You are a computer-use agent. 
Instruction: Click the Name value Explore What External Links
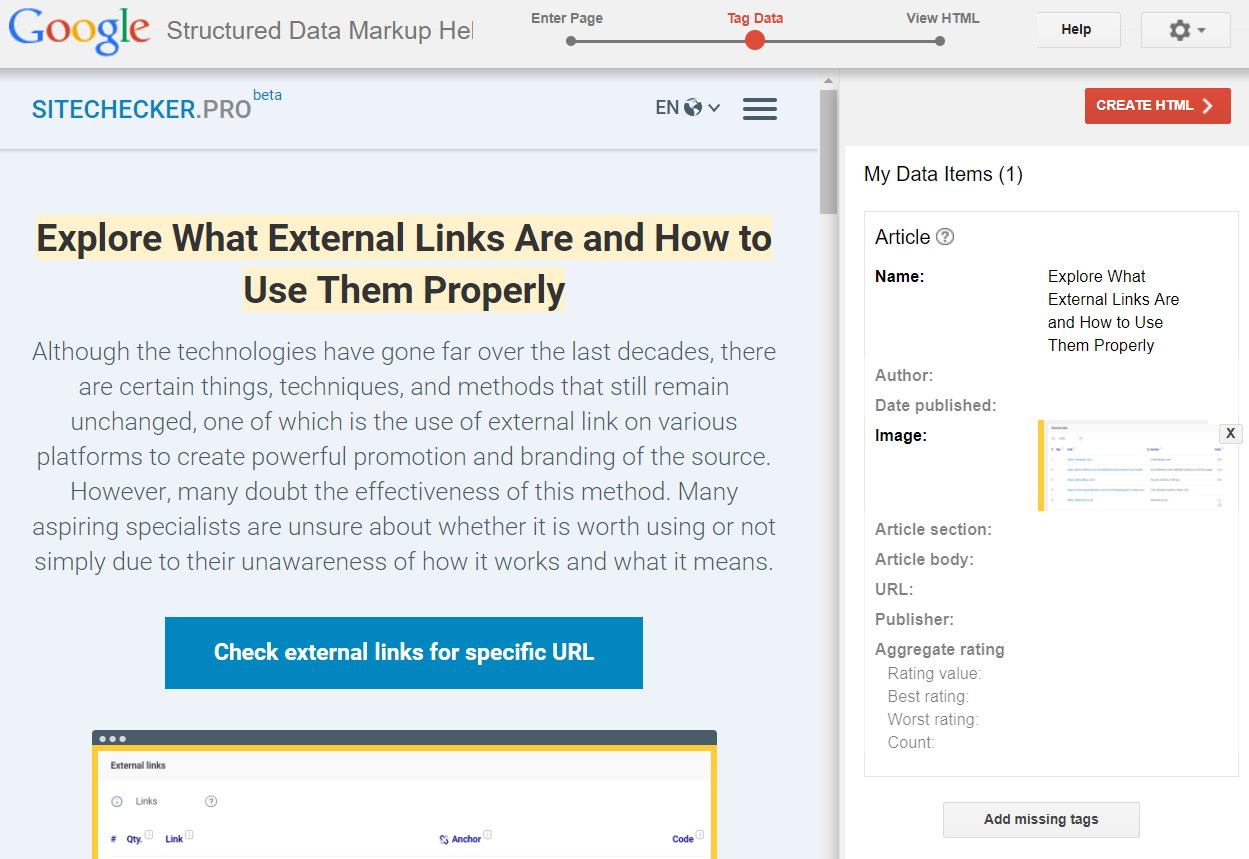(1114, 311)
